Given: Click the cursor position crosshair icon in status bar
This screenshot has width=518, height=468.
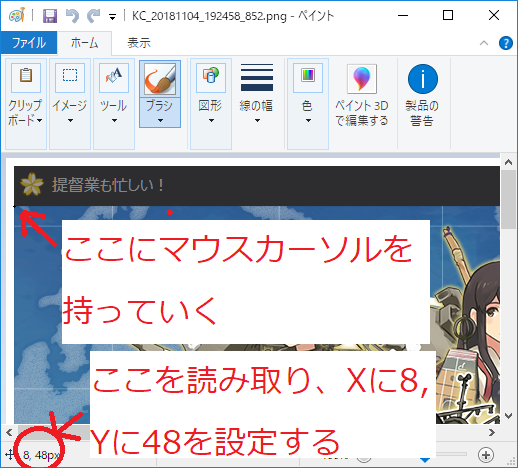Looking at the screenshot, I should pyautogui.click(x=10, y=454).
